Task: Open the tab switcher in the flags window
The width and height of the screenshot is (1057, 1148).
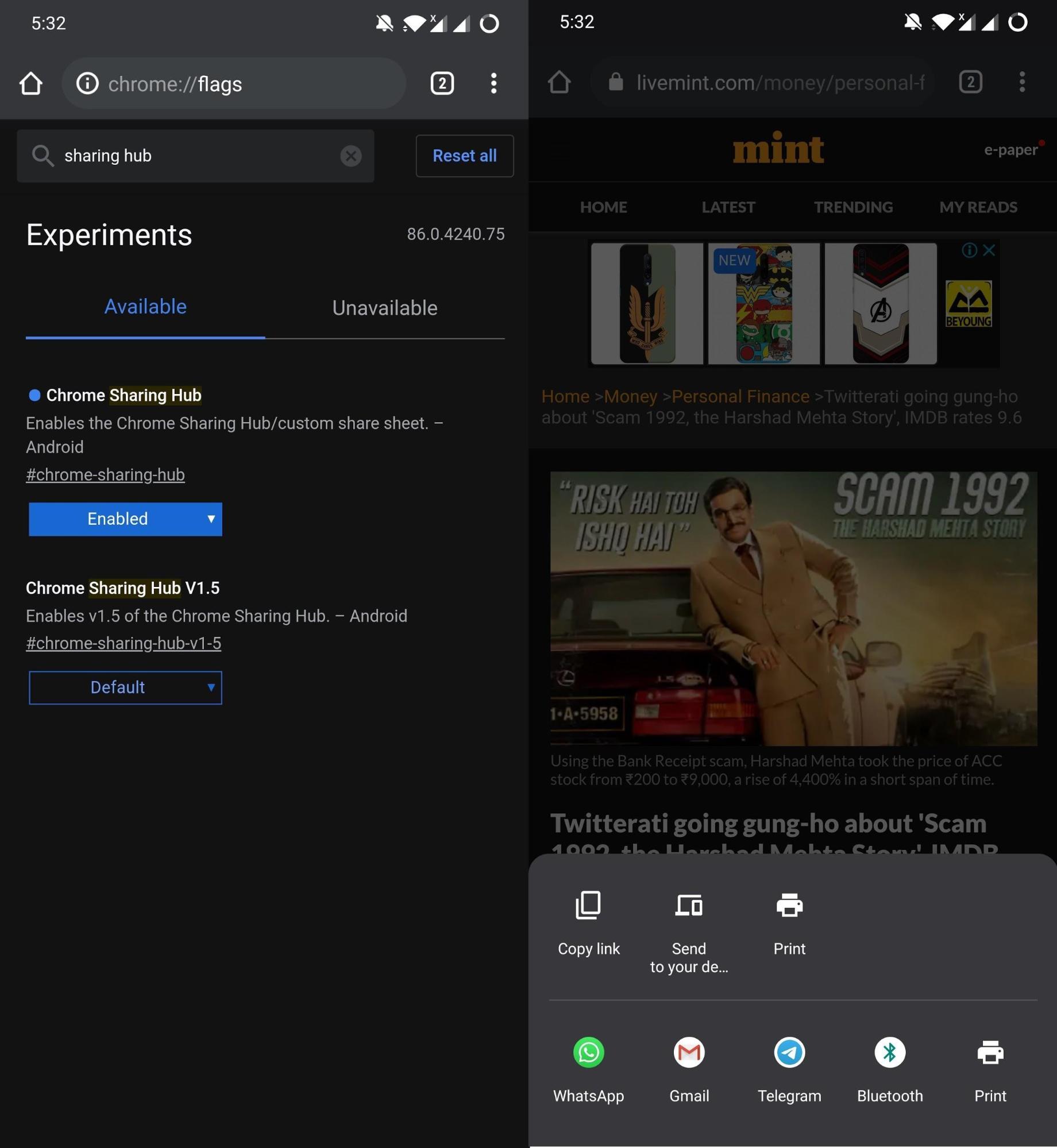Action: coord(442,84)
